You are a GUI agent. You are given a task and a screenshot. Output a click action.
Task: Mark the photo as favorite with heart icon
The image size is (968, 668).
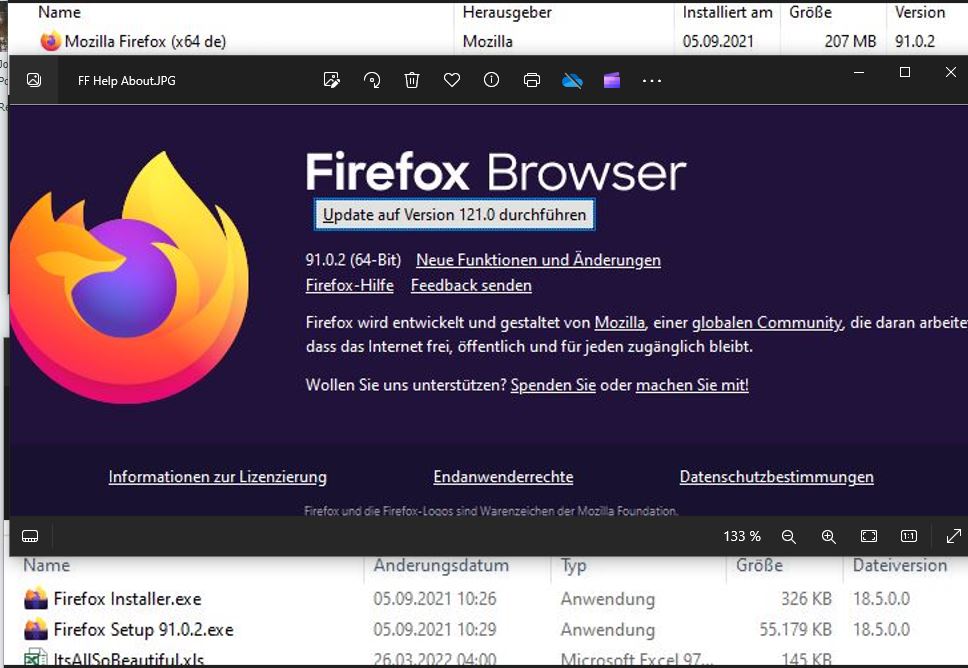[x=452, y=80]
